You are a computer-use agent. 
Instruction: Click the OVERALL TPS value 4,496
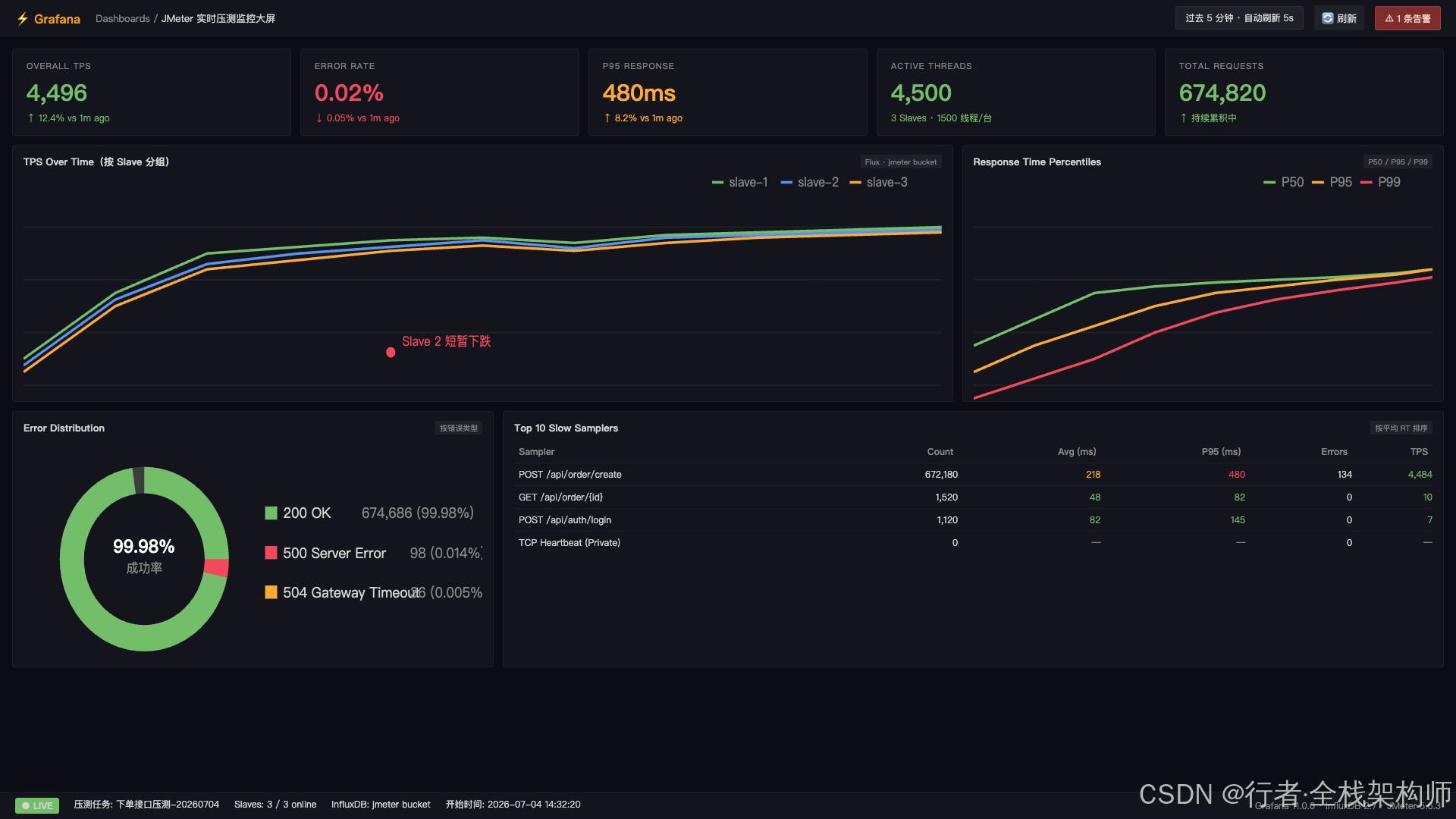[x=57, y=93]
